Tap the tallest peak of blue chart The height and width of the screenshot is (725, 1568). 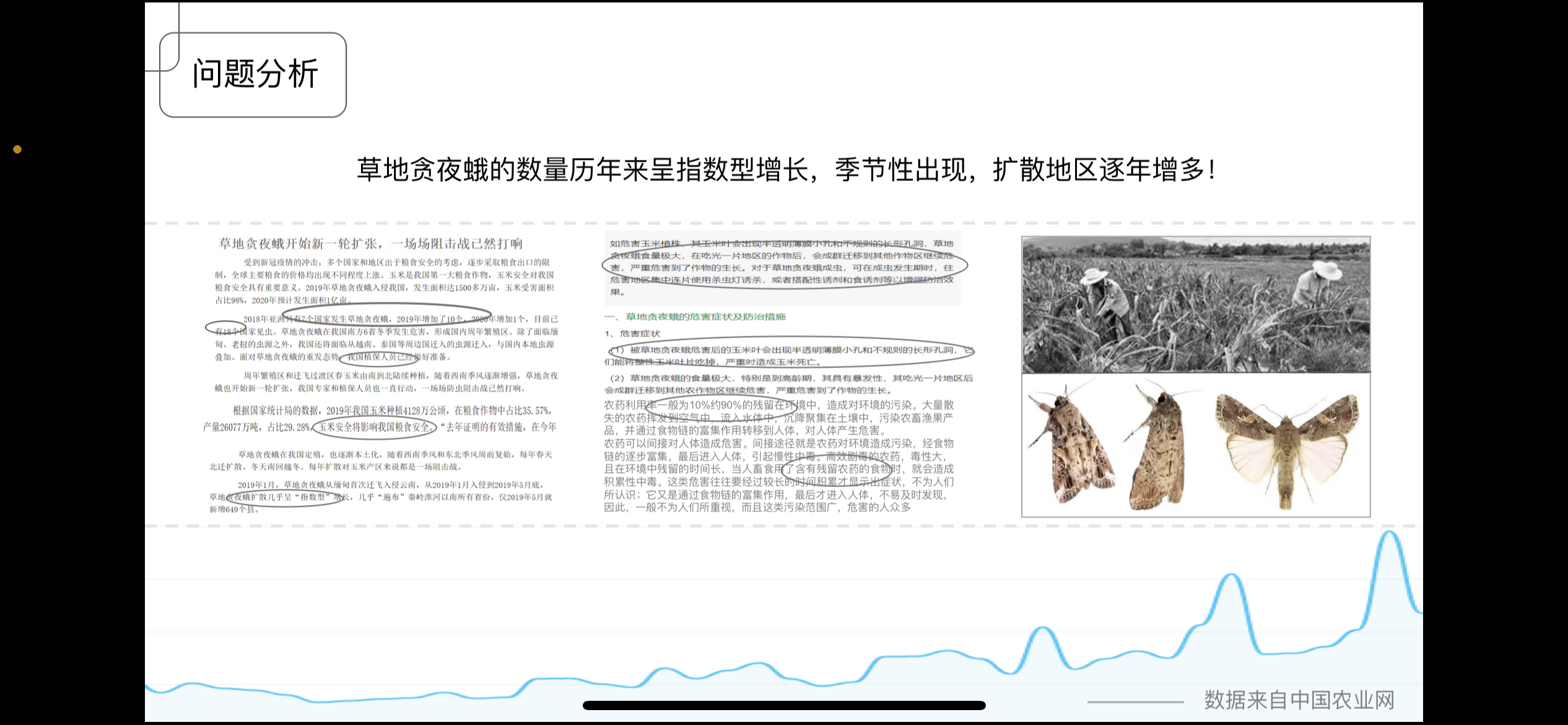click(1389, 534)
